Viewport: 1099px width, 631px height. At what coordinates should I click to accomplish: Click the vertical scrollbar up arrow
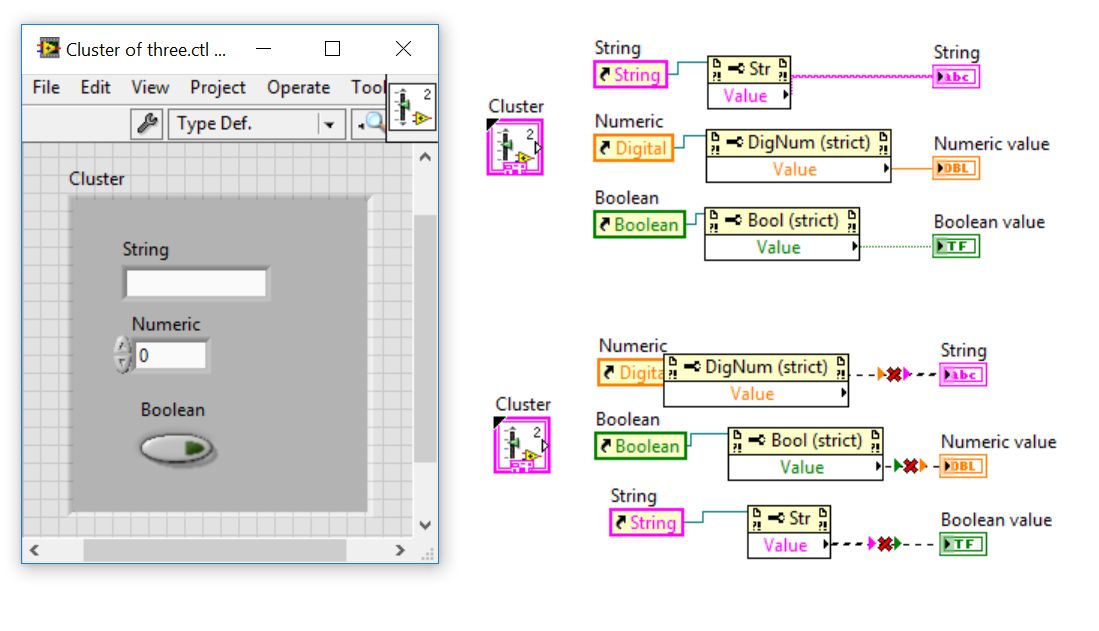[425, 157]
